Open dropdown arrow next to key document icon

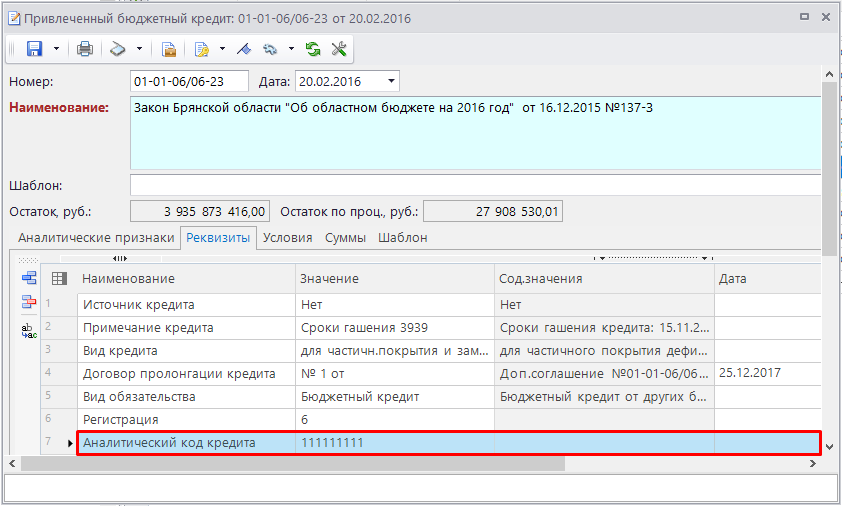pyautogui.click(x=222, y=49)
